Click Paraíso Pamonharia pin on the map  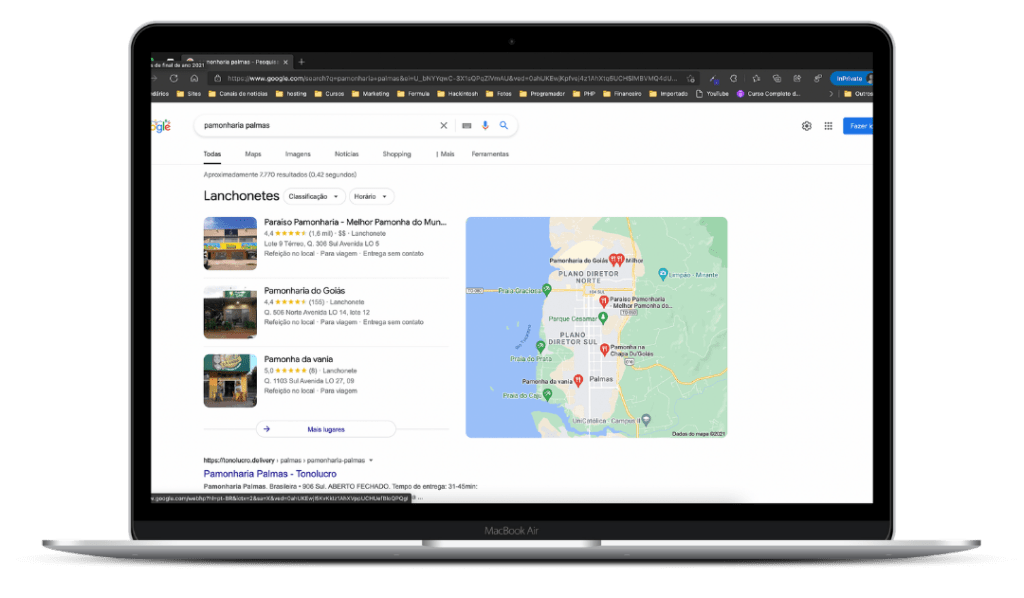click(x=604, y=302)
